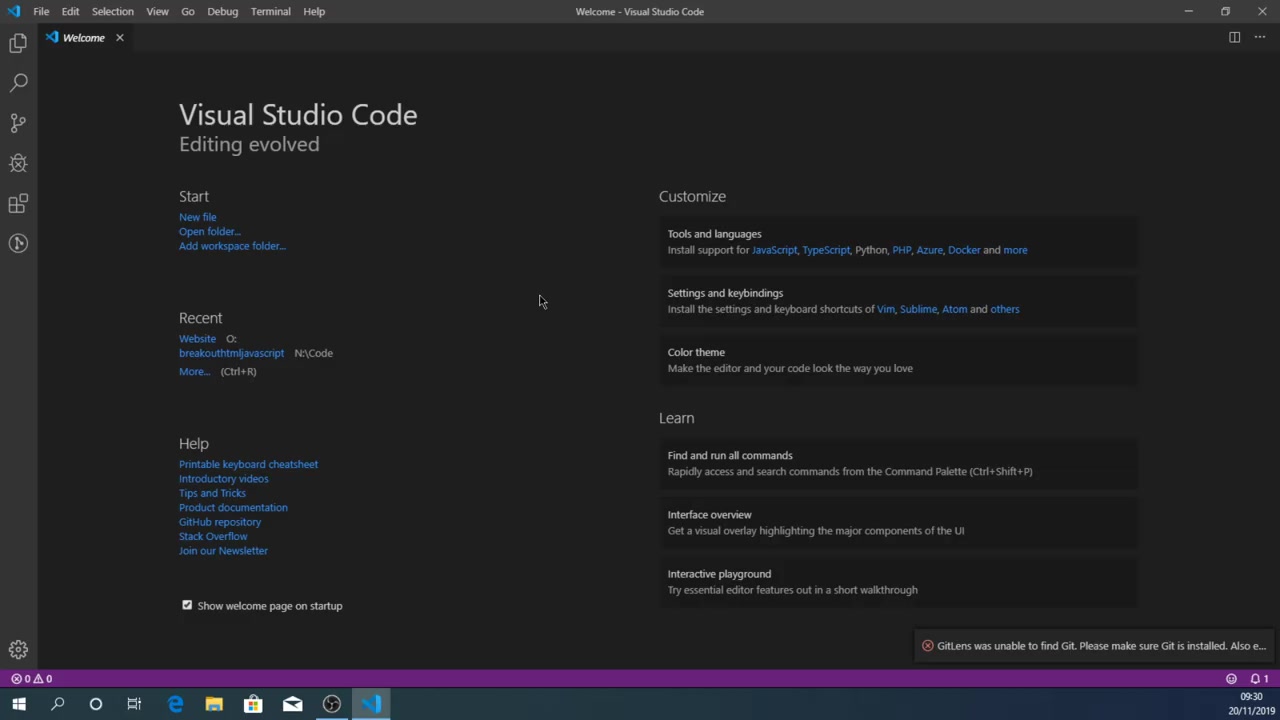Click the Atom keybindings link
This screenshot has width=1280, height=720.
pos(954,309)
